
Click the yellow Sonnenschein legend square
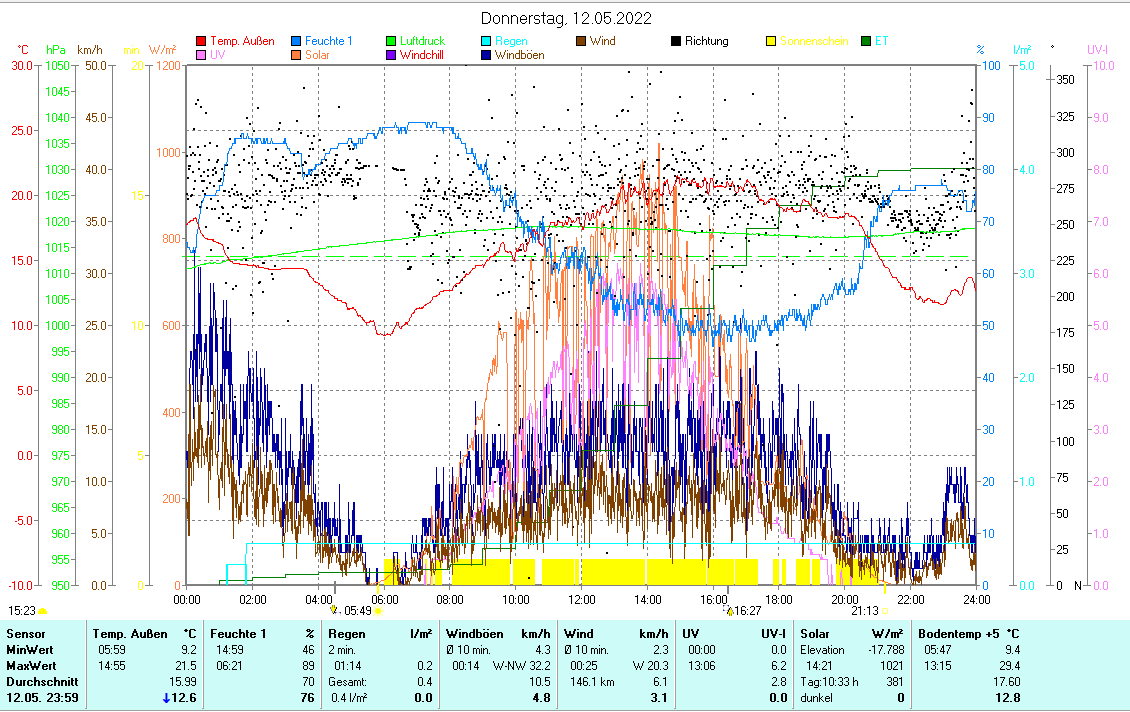(x=771, y=42)
